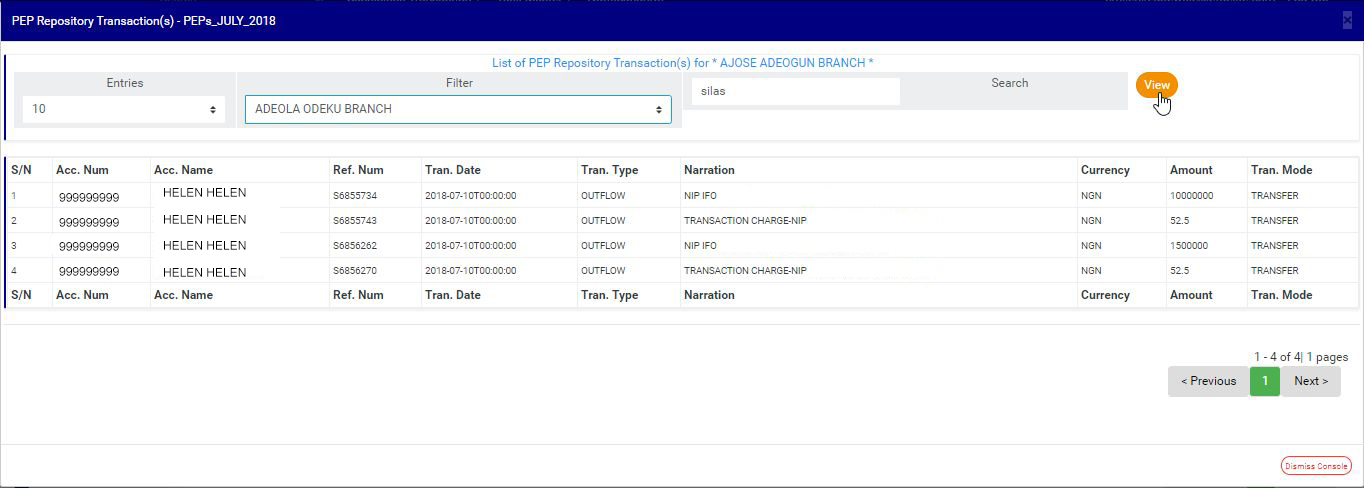The width and height of the screenshot is (1364, 488).
Task: Sort by Acc. Num in top header row
Action: click(x=82, y=170)
